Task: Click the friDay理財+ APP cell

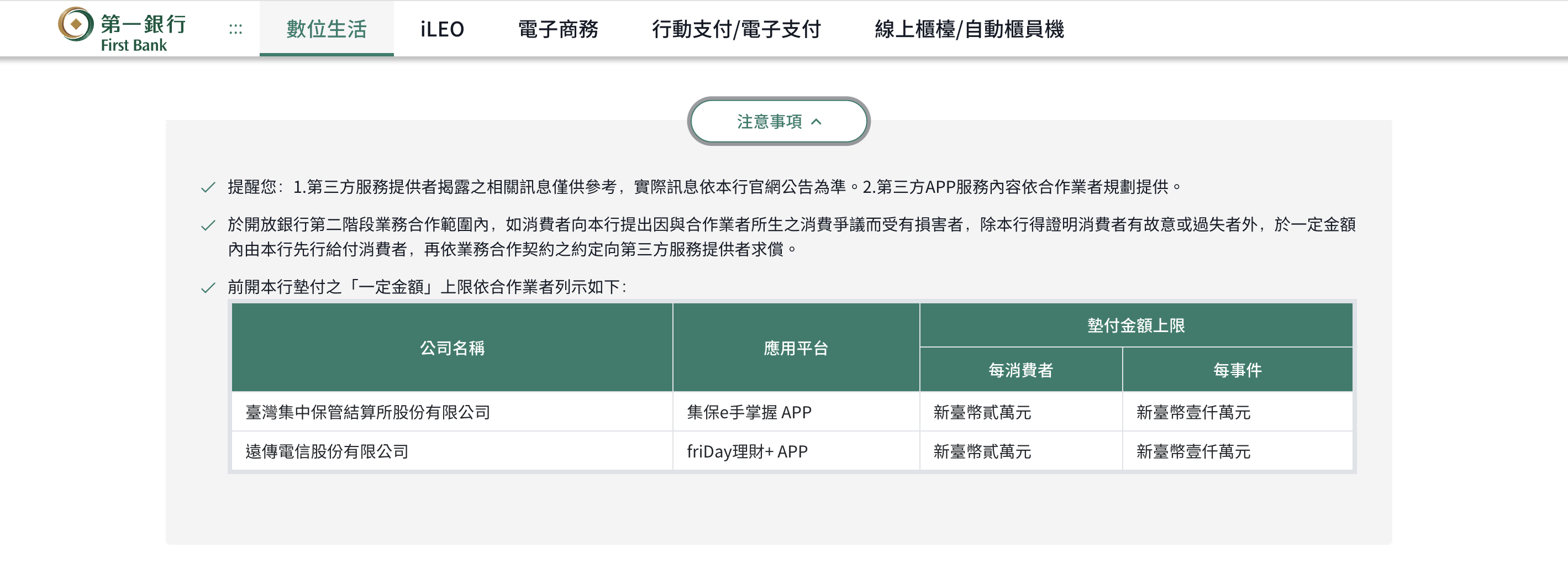Action: coord(747,451)
